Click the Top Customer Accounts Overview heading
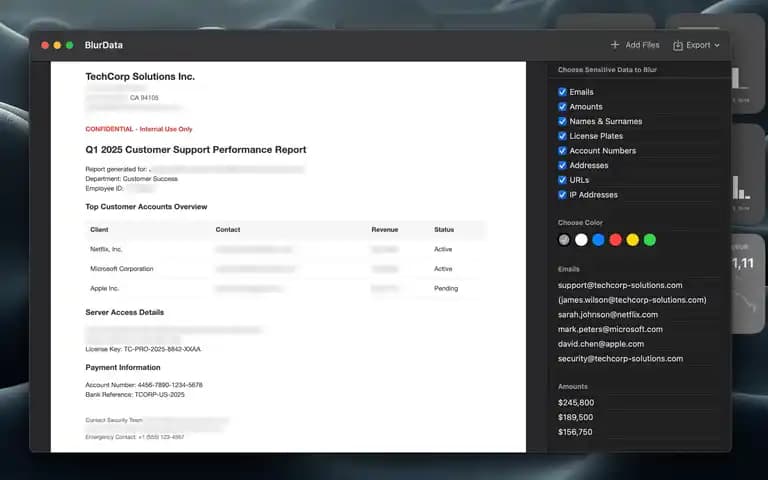The width and height of the screenshot is (768, 480). [x=146, y=207]
